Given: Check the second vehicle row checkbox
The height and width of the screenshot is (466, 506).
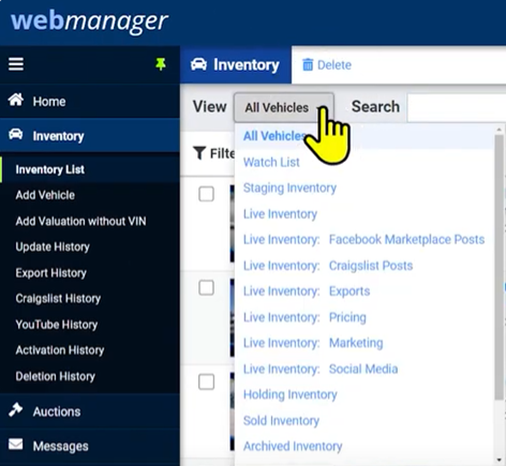Looking at the screenshot, I should tap(206, 288).
